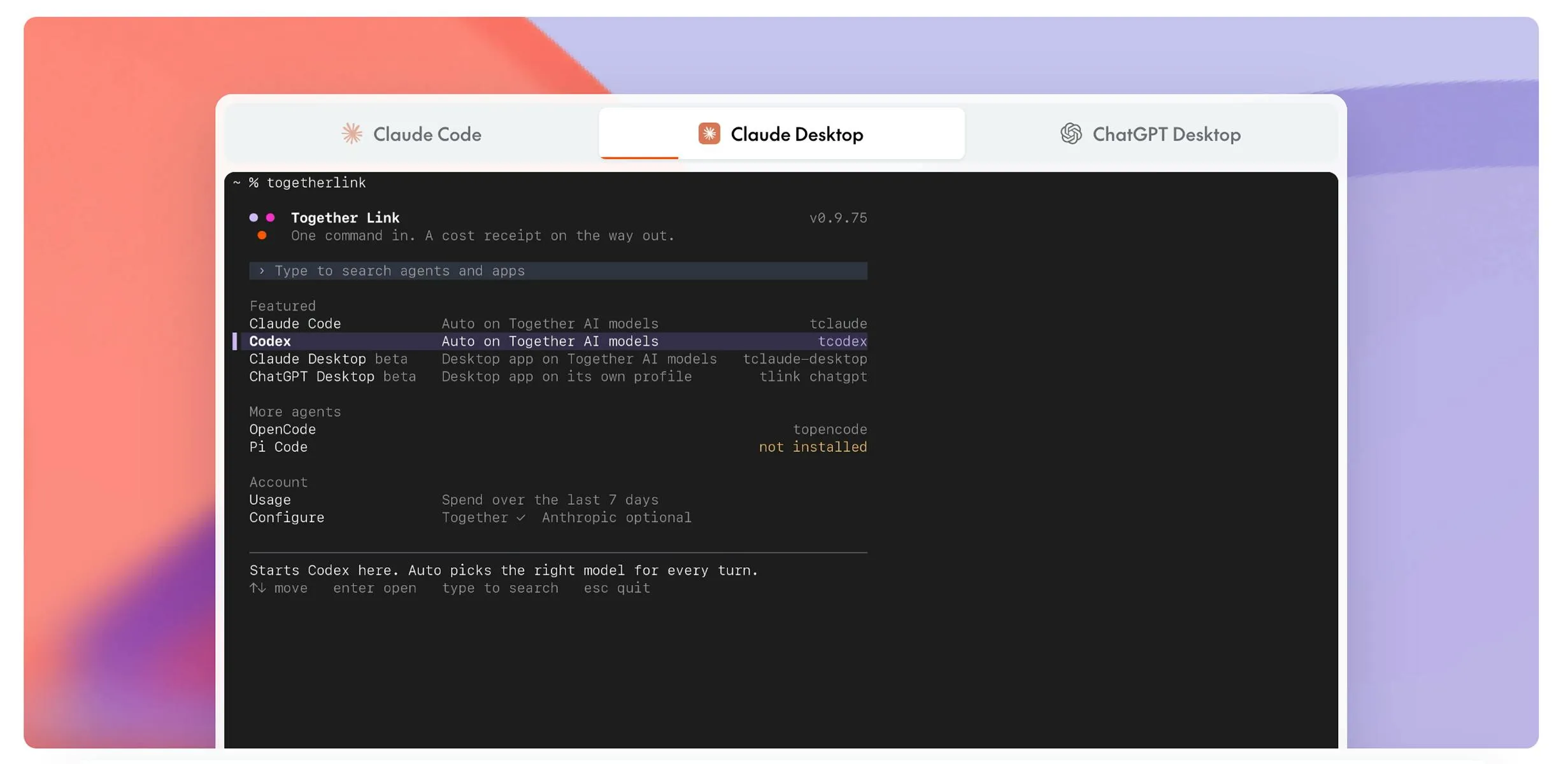Select the Claude Code featured entry

[558, 323]
